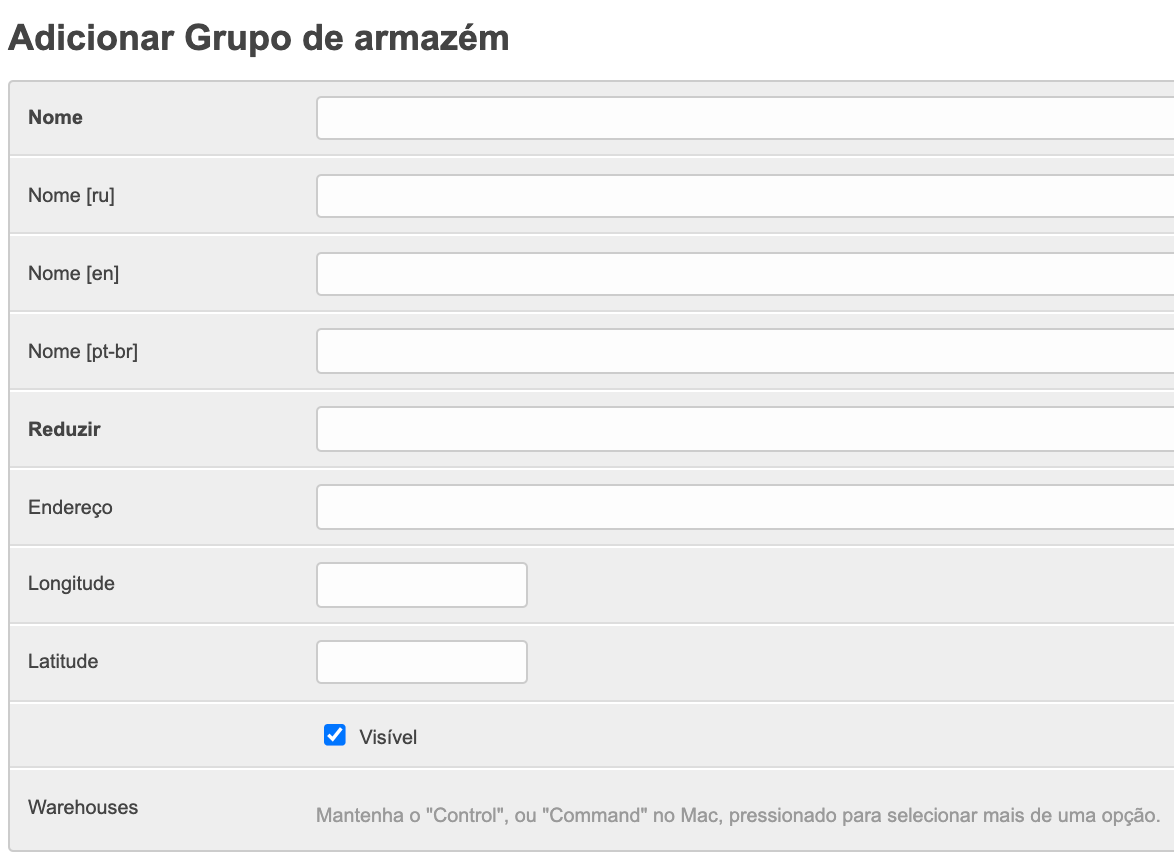Click the Longitude label text
Viewport: 1174px width, 854px height.
tap(71, 583)
